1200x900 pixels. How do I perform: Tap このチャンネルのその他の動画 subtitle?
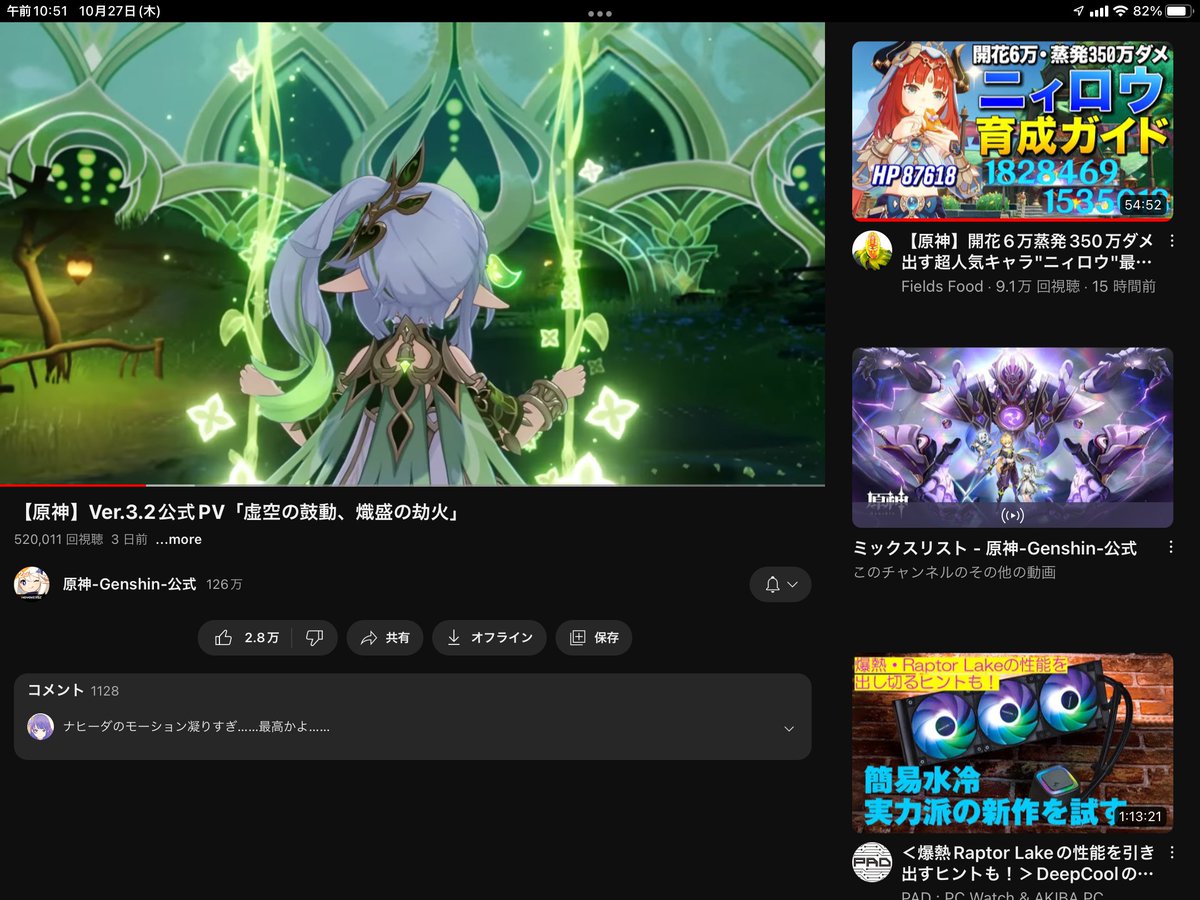coord(954,572)
